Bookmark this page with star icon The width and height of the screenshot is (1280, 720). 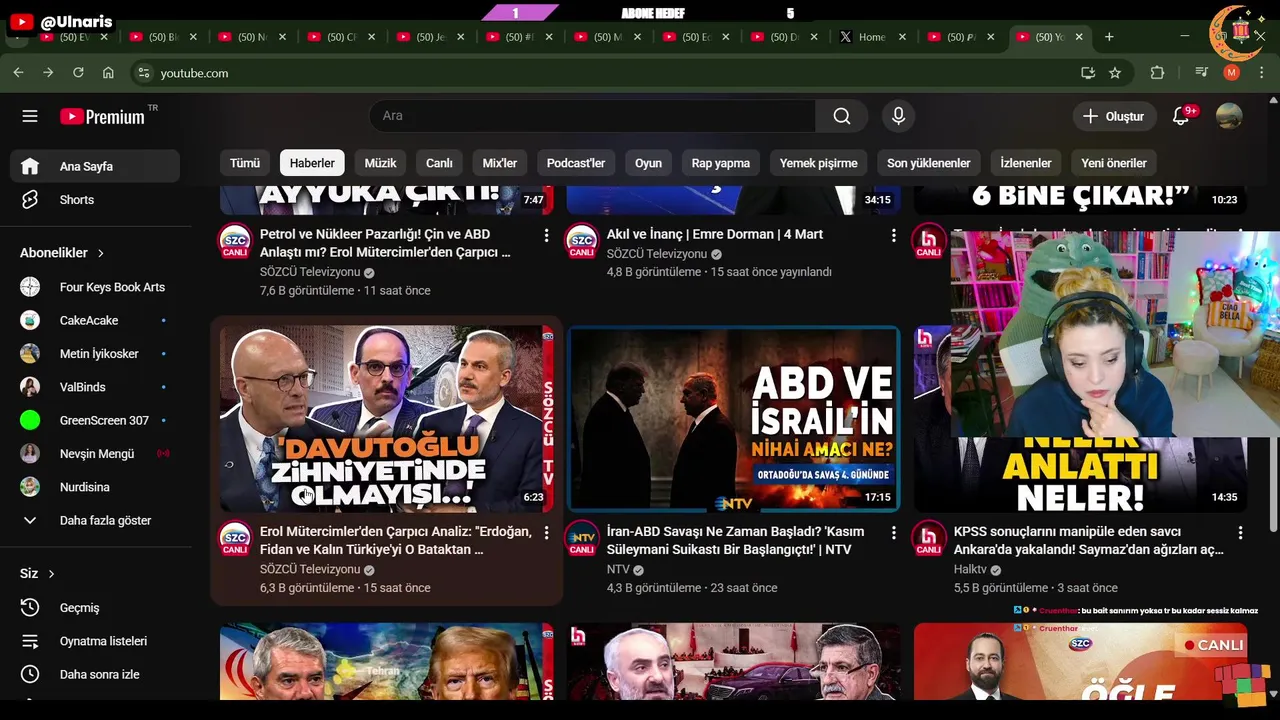click(x=1115, y=73)
